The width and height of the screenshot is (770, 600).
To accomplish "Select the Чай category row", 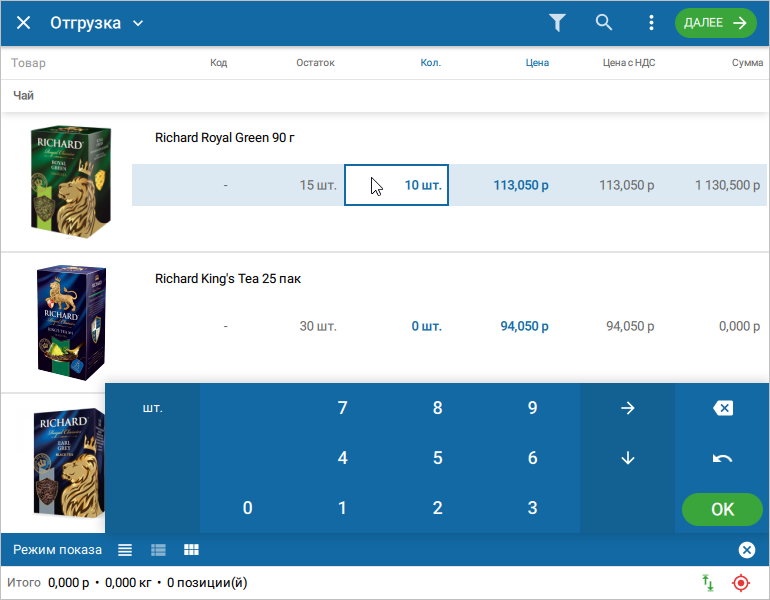I will point(385,96).
